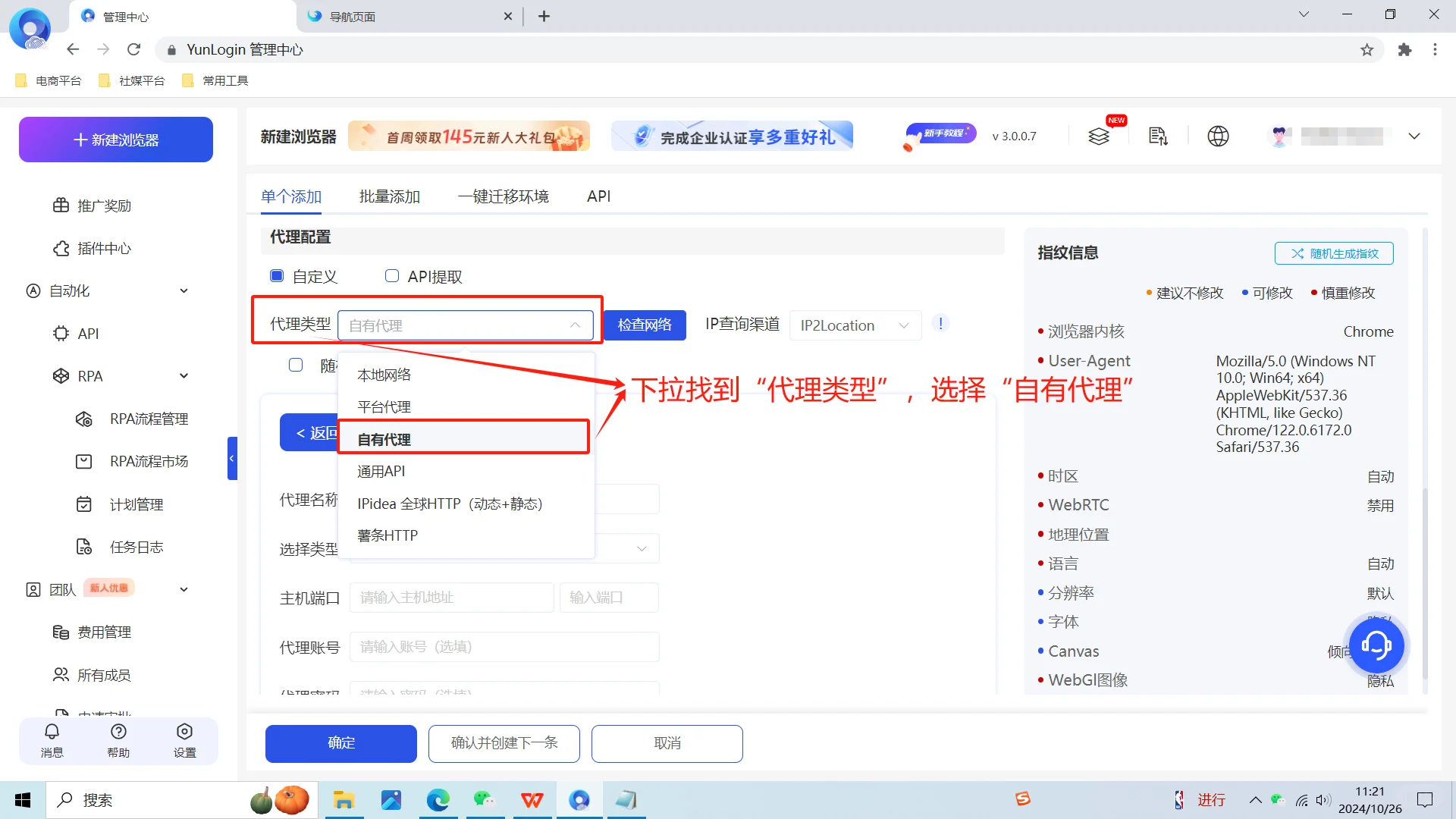This screenshot has height=819, width=1456.
Task: Click the 主机端口 host address input field
Action: (x=451, y=597)
